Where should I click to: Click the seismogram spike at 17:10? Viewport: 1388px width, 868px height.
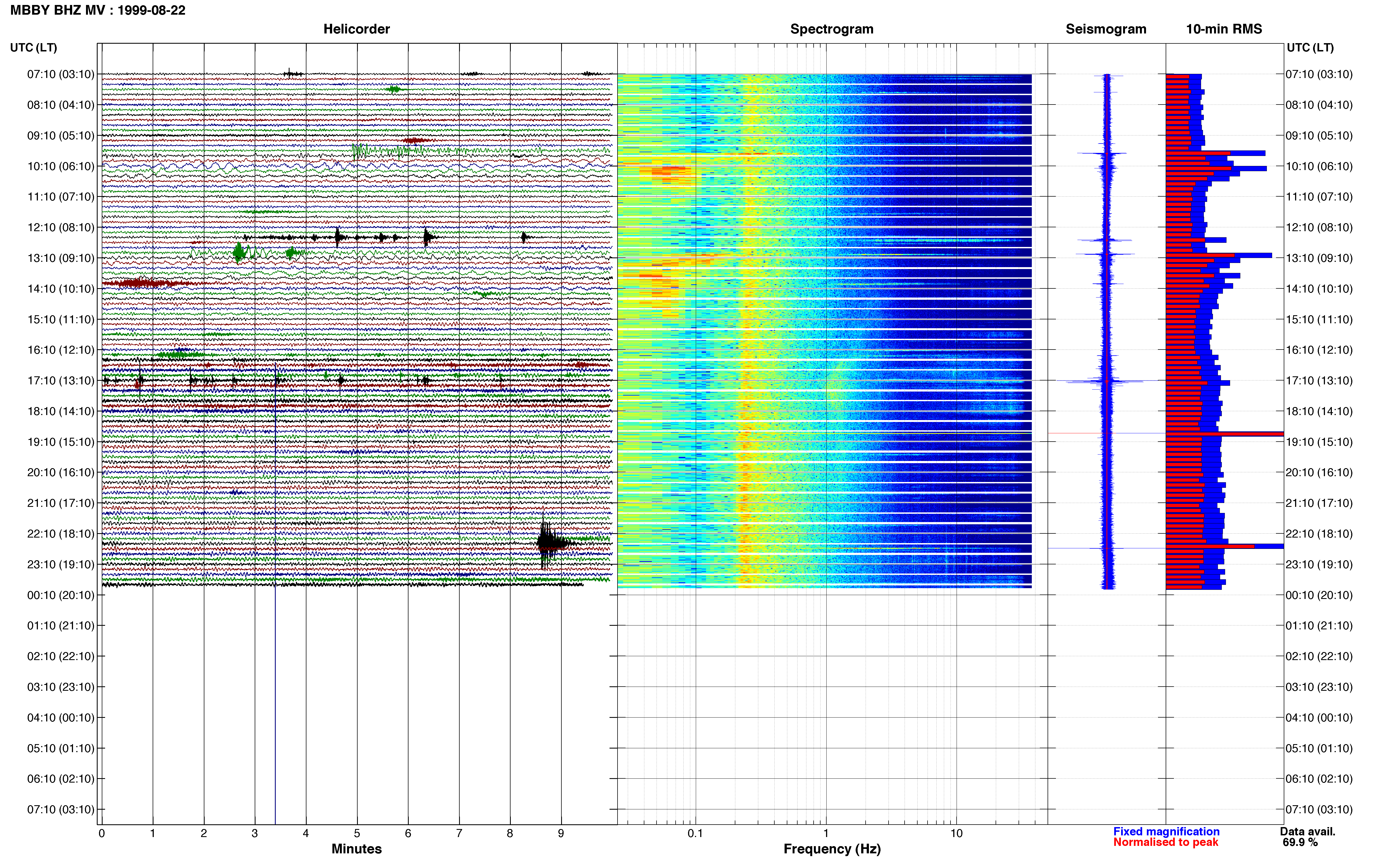1106,381
